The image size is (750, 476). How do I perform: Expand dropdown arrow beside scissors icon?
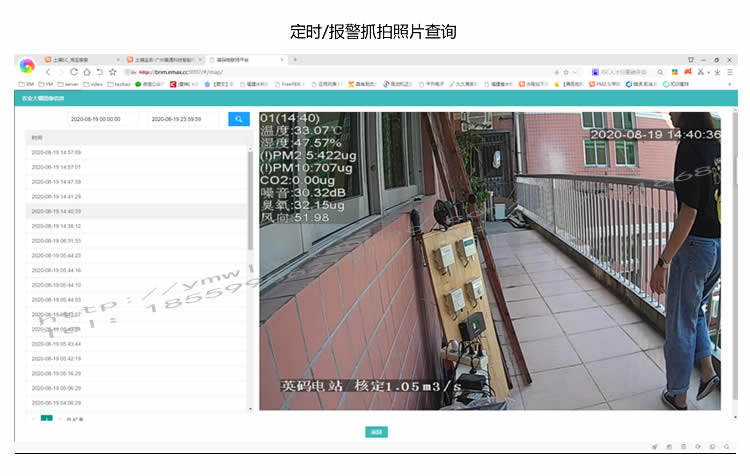(x=708, y=72)
